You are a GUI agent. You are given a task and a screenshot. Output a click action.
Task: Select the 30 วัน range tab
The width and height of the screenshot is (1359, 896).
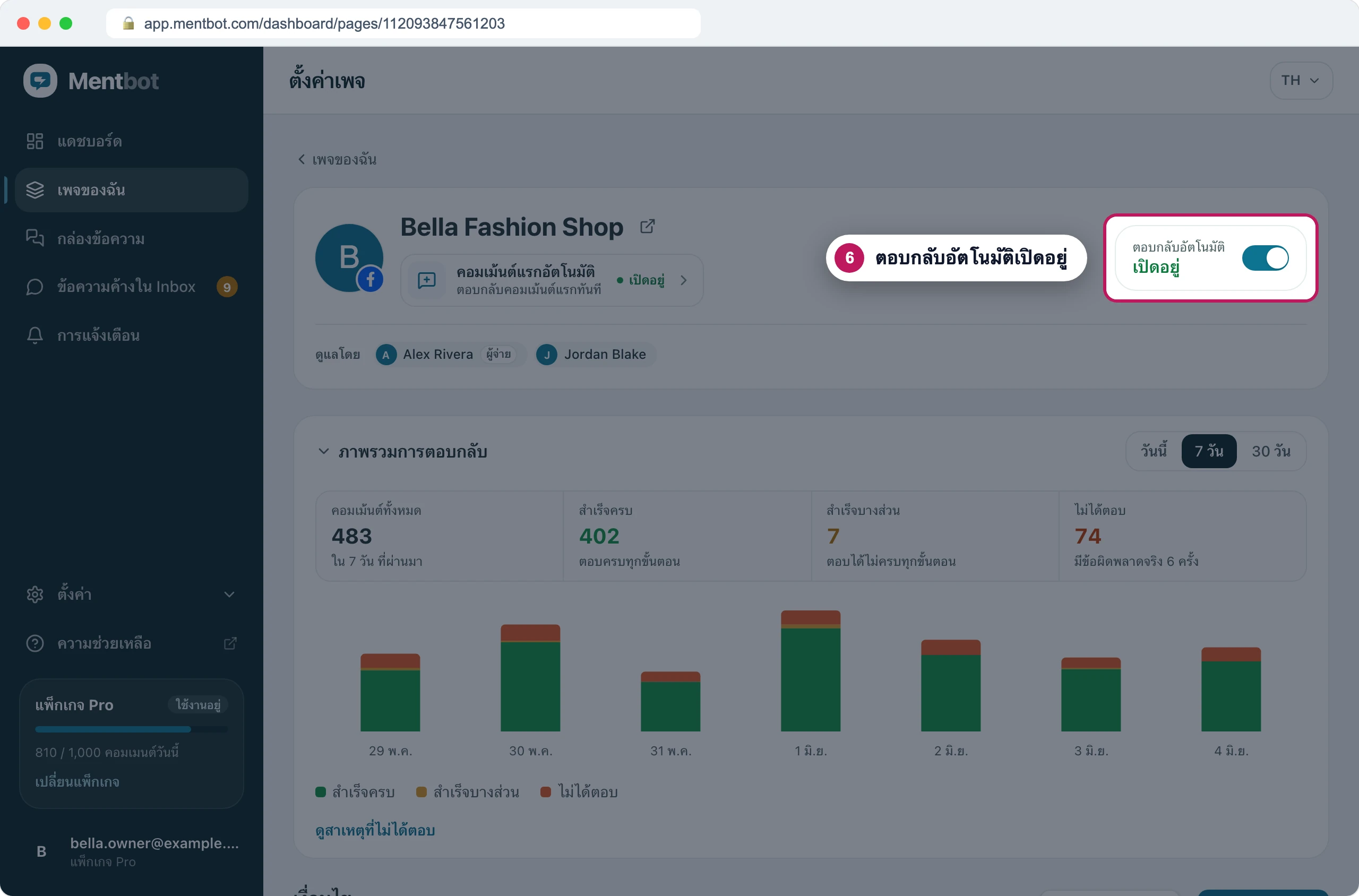tap(1270, 451)
